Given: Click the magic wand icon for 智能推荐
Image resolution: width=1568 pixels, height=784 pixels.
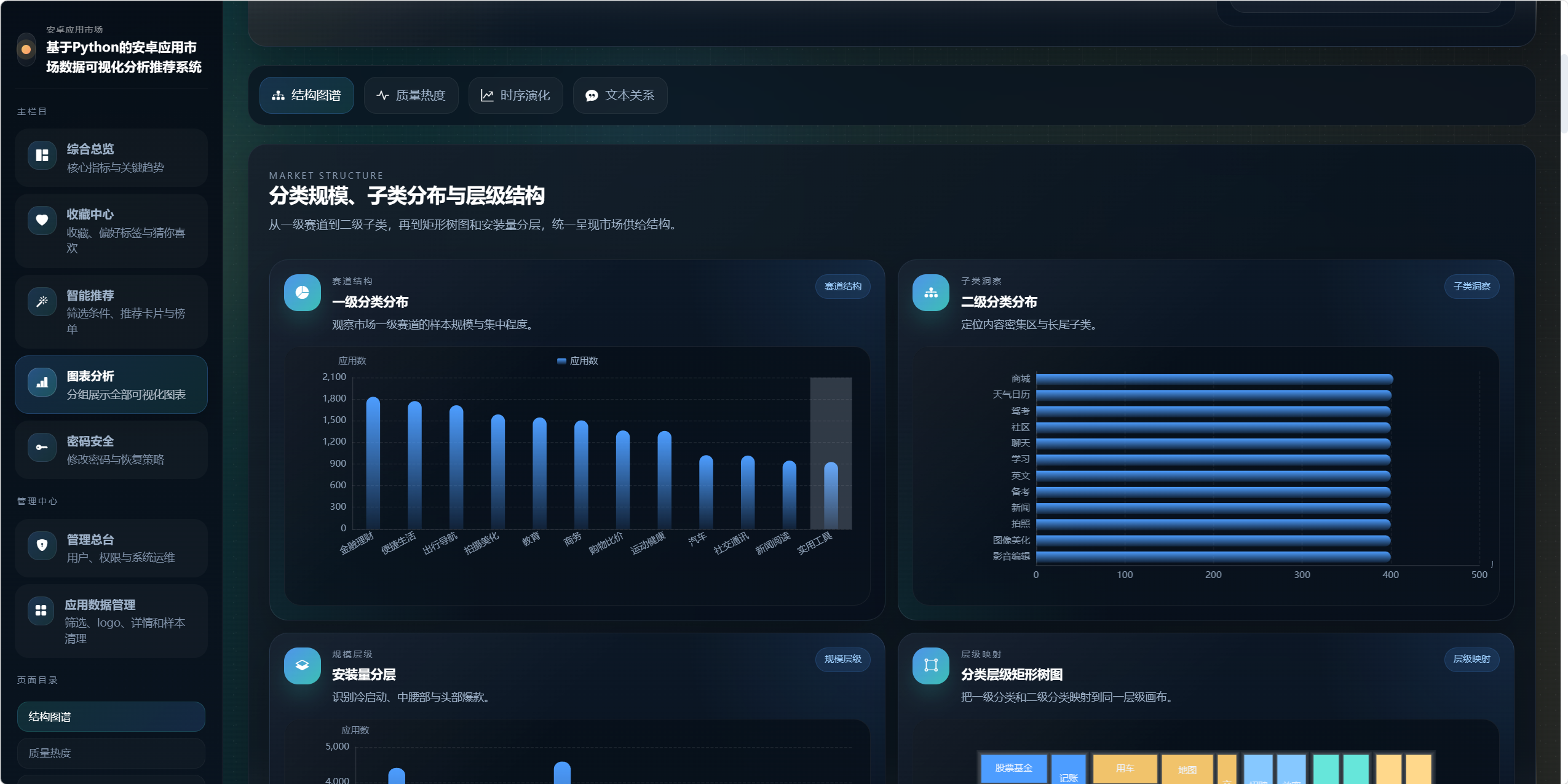Looking at the screenshot, I should click(42, 301).
